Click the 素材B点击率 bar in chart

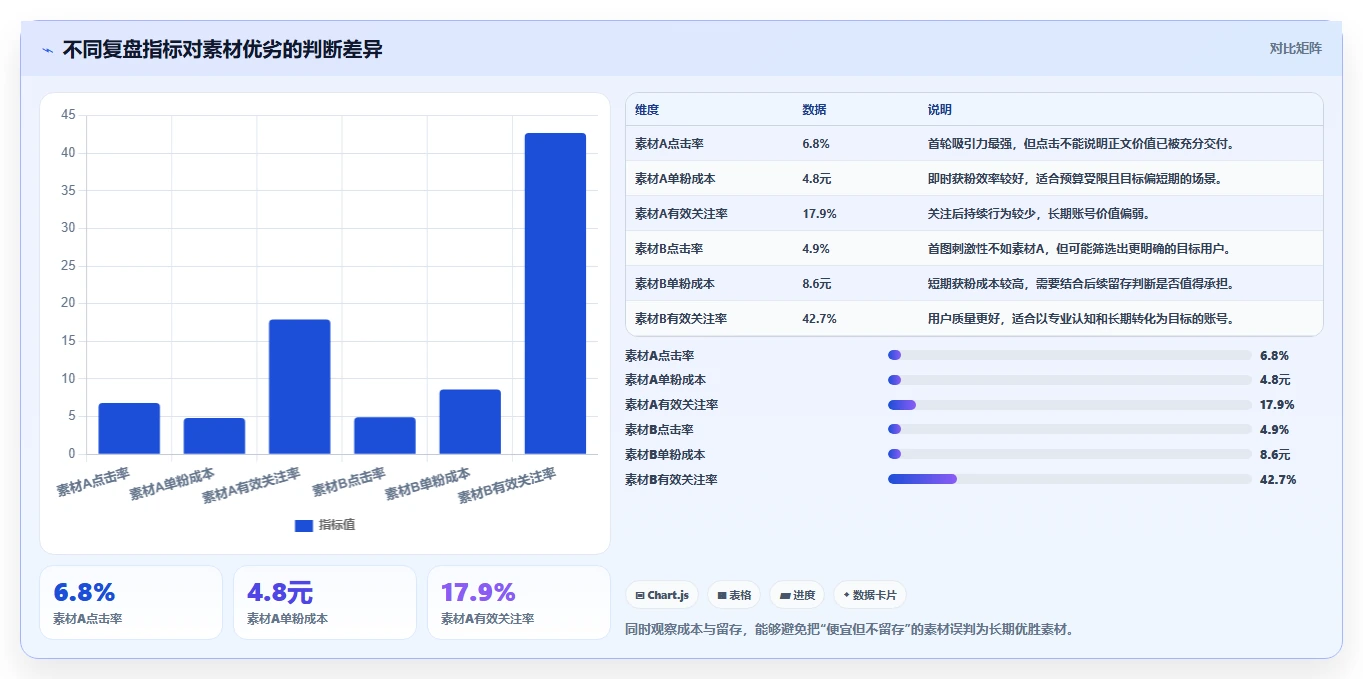coord(385,436)
